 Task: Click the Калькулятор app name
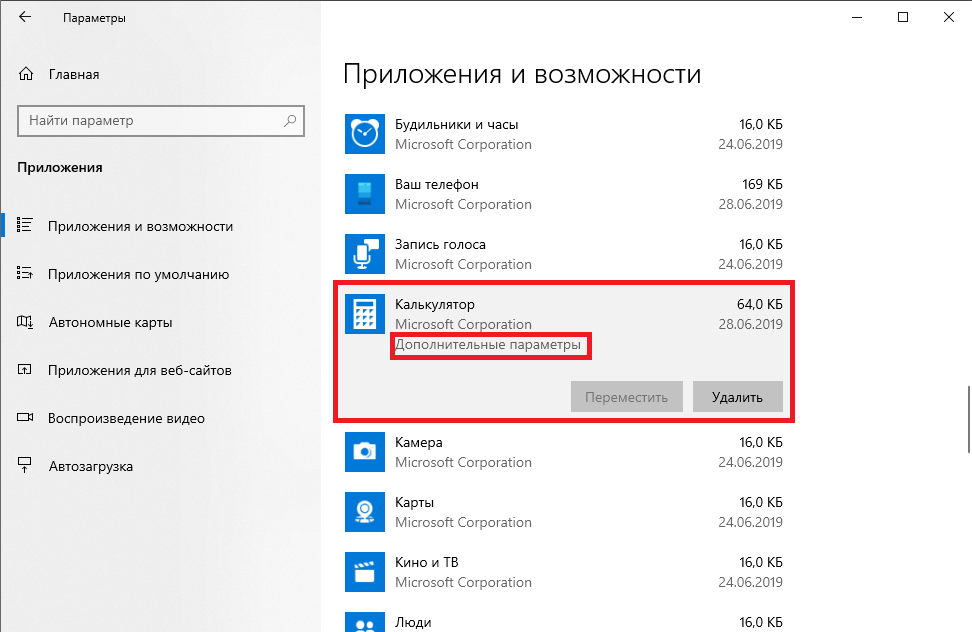point(435,304)
